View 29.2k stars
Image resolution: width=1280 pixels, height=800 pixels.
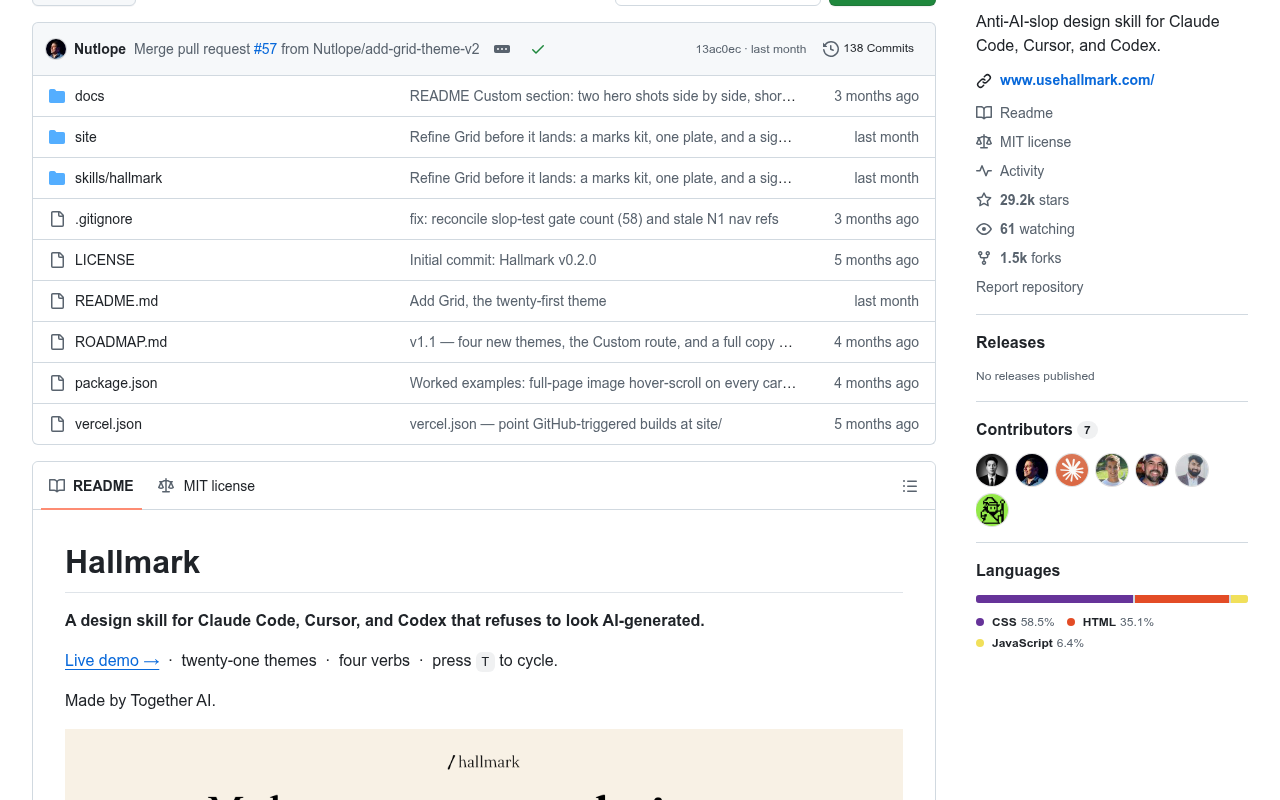1034,200
